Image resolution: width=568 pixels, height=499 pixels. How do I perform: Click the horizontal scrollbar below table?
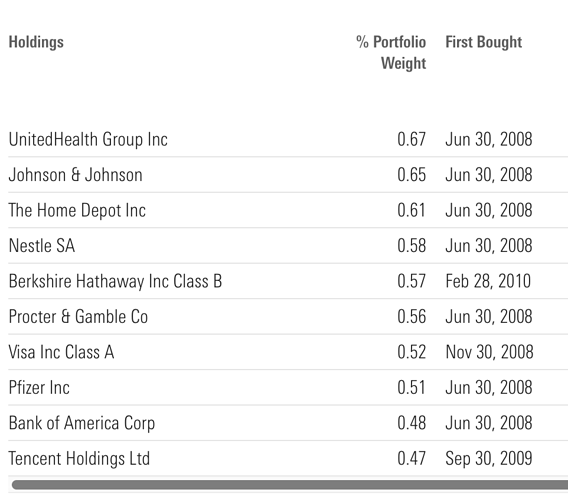click(x=290, y=485)
